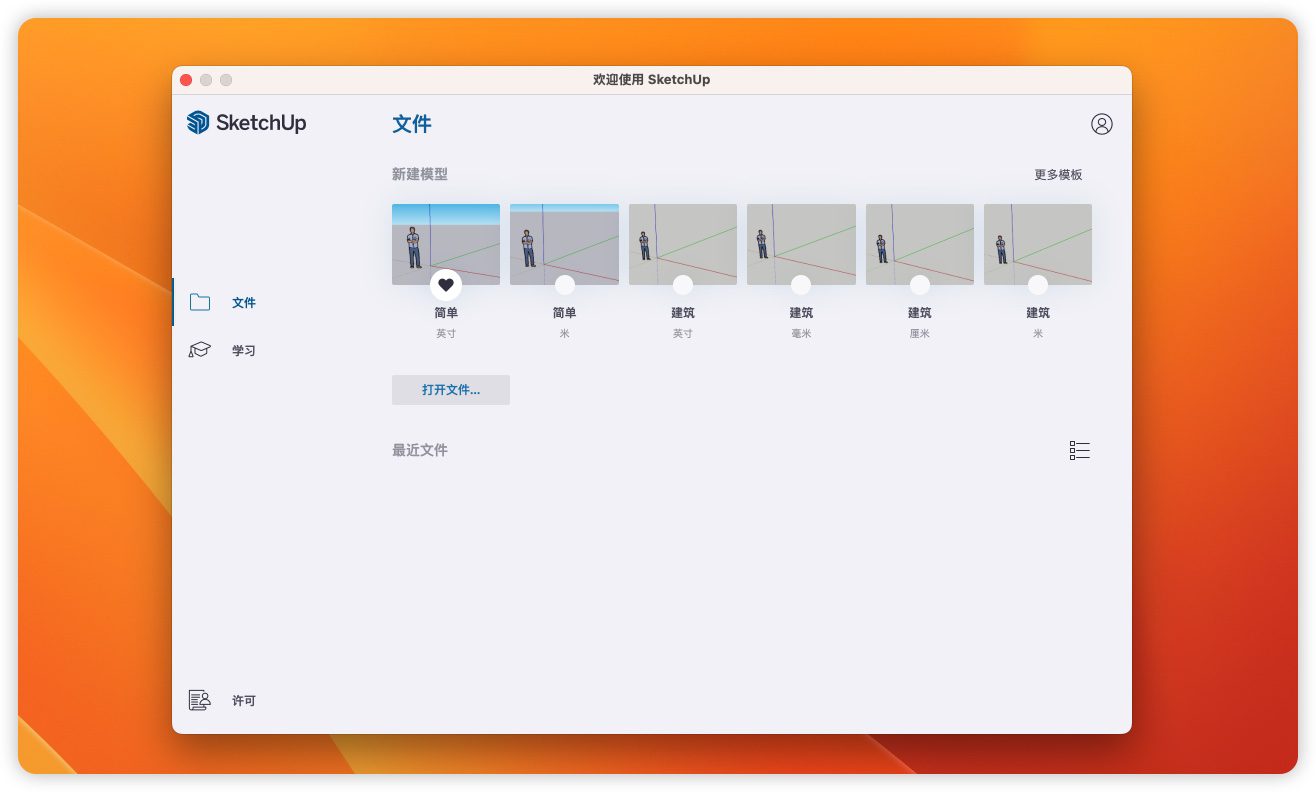Screen dimensions: 1316x792
Task: Click the 最近文件 section heading
Action: point(420,450)
